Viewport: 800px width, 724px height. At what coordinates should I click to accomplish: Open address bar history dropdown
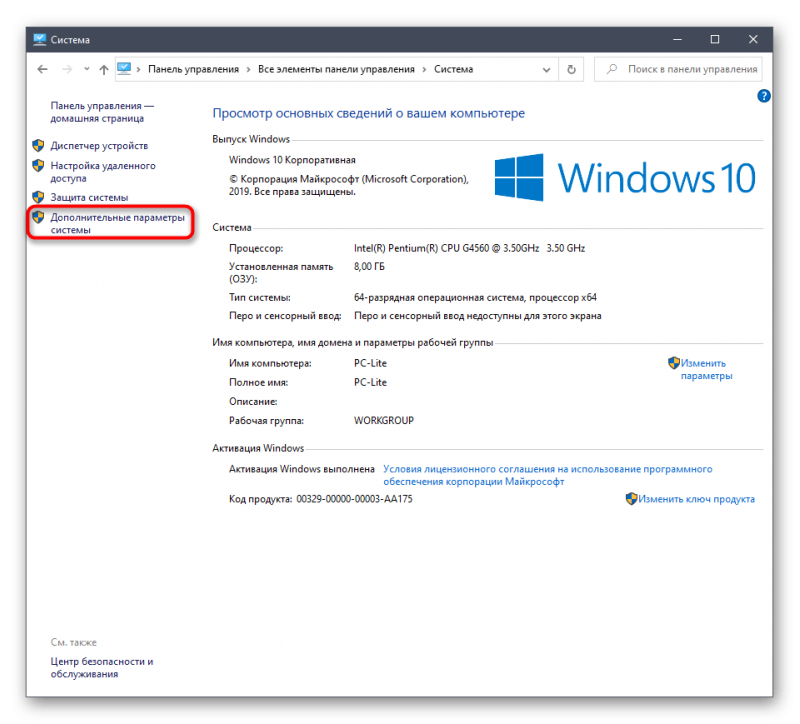pos(546,69)
